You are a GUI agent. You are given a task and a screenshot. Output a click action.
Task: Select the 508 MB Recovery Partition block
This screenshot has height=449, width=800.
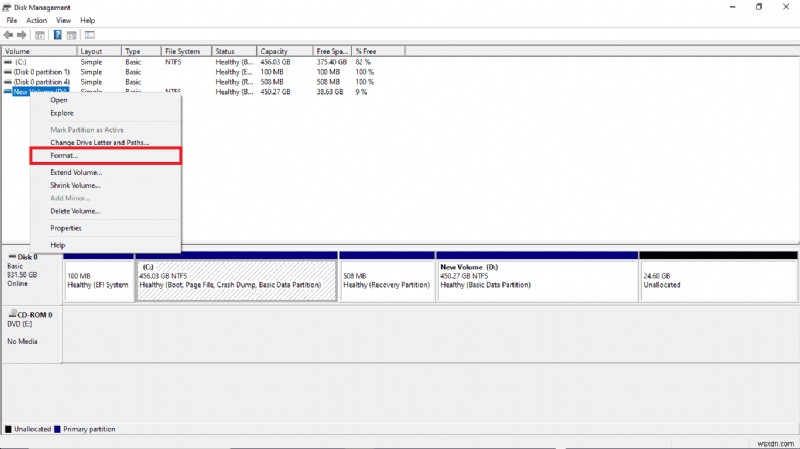[x=387, y=276]
